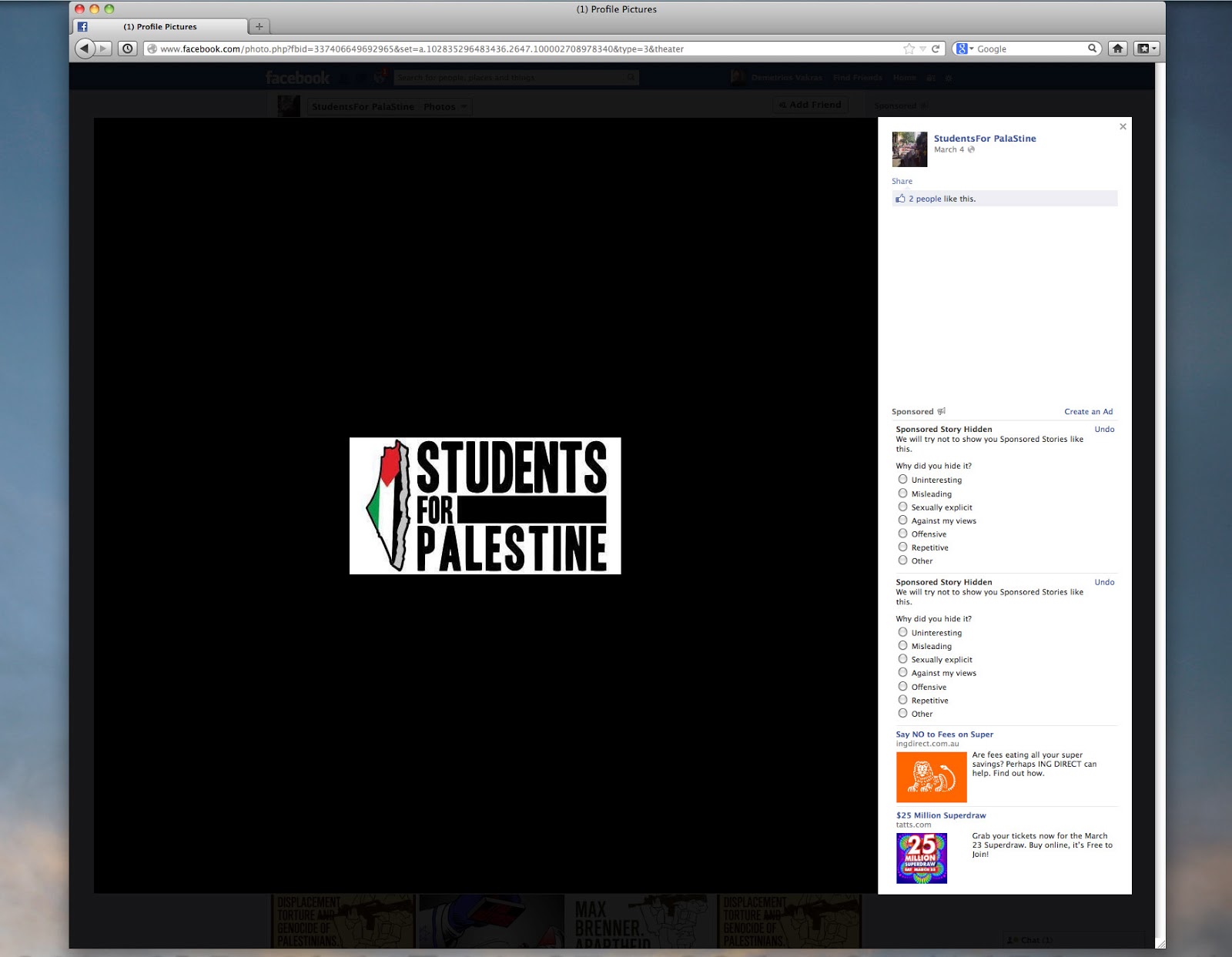The width and height of the screenshot is (1232, 957).
Task: Open the bookmarks toolbar button dropdown
Action: click(x=1147, y=49)
